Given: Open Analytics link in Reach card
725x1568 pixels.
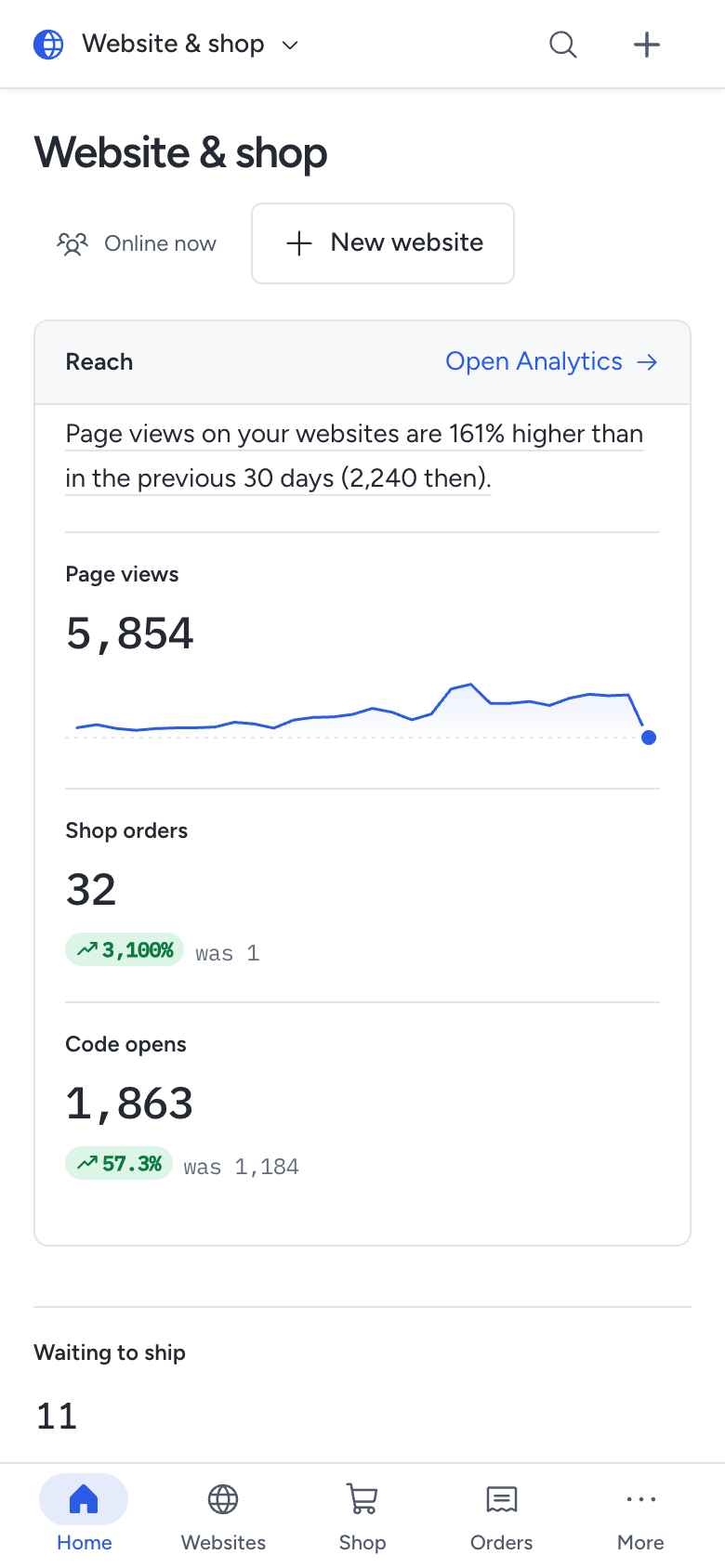Looking at the screenshot, I should 552,361.
